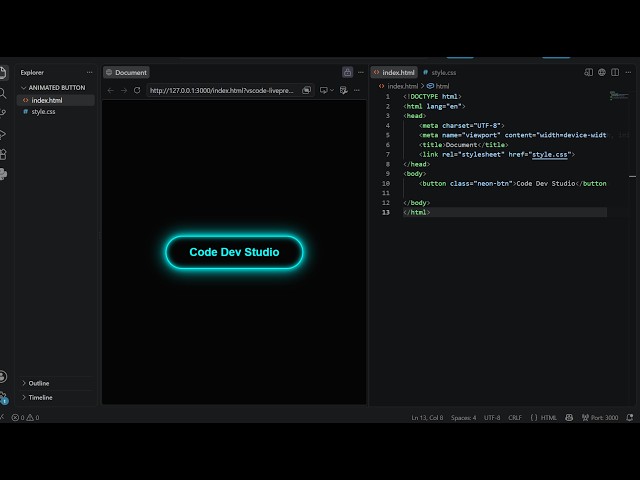Go forward in the live preview browser

(x=124, y=90)
